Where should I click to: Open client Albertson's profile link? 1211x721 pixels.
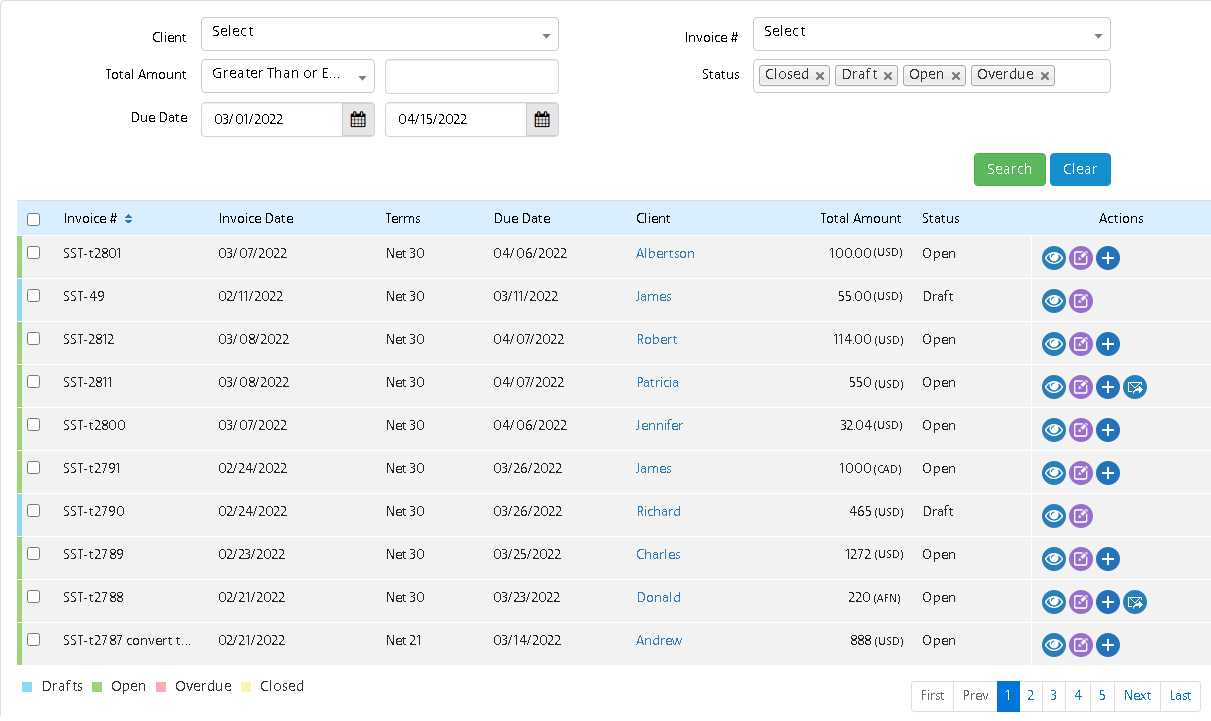click(665, 253)
